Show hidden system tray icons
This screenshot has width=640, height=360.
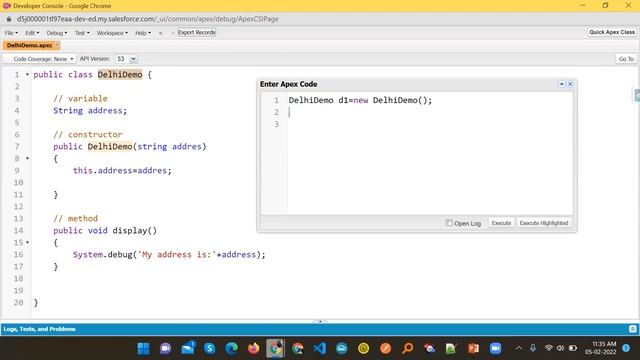click(x=519, y=348)
